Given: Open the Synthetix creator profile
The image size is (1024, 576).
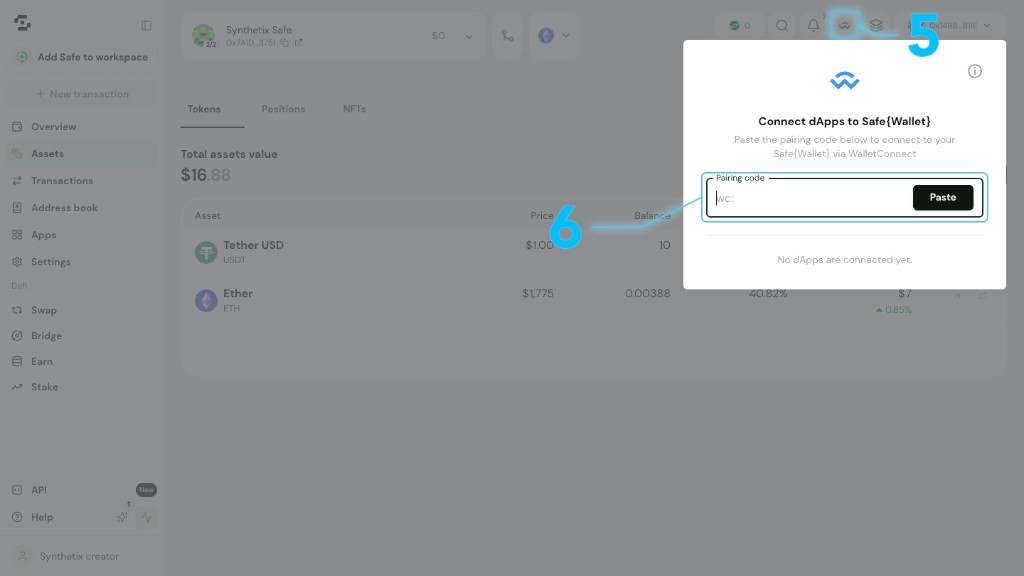Looking at the screenshot, I should click(x=79, y=556).
